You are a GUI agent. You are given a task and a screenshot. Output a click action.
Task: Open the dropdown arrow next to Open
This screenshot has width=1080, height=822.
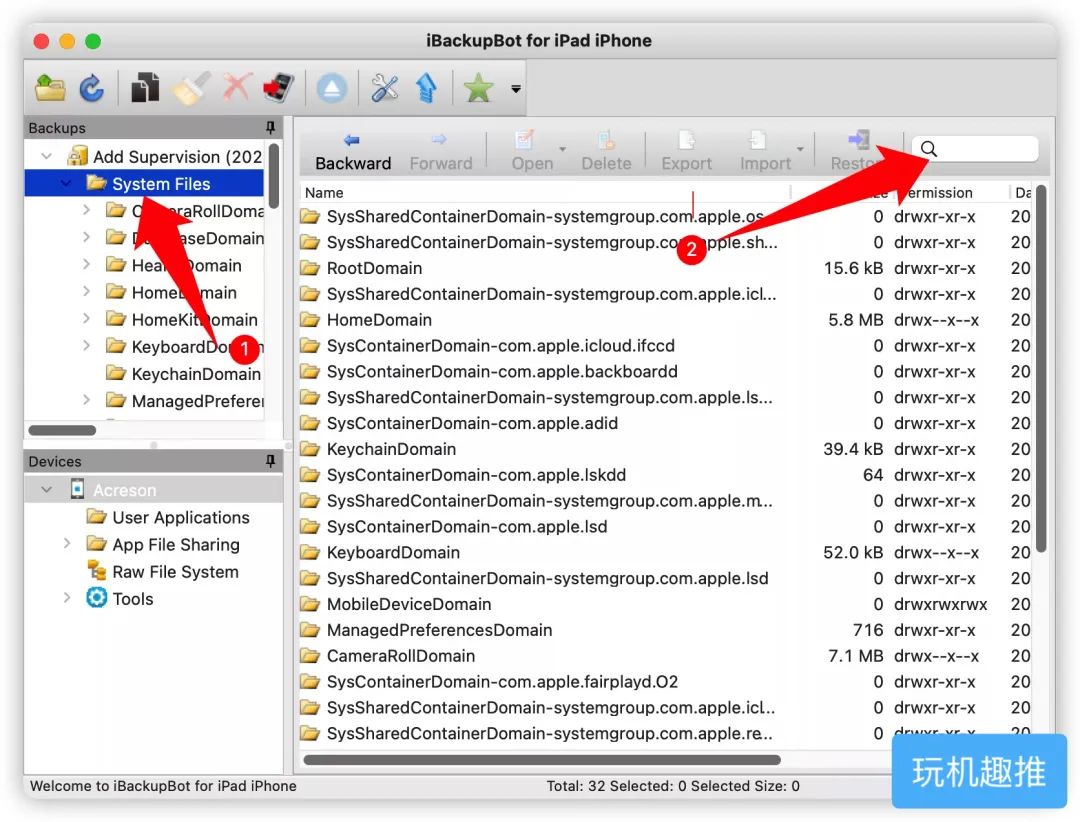pyautogui.click(x=563, y=150)
